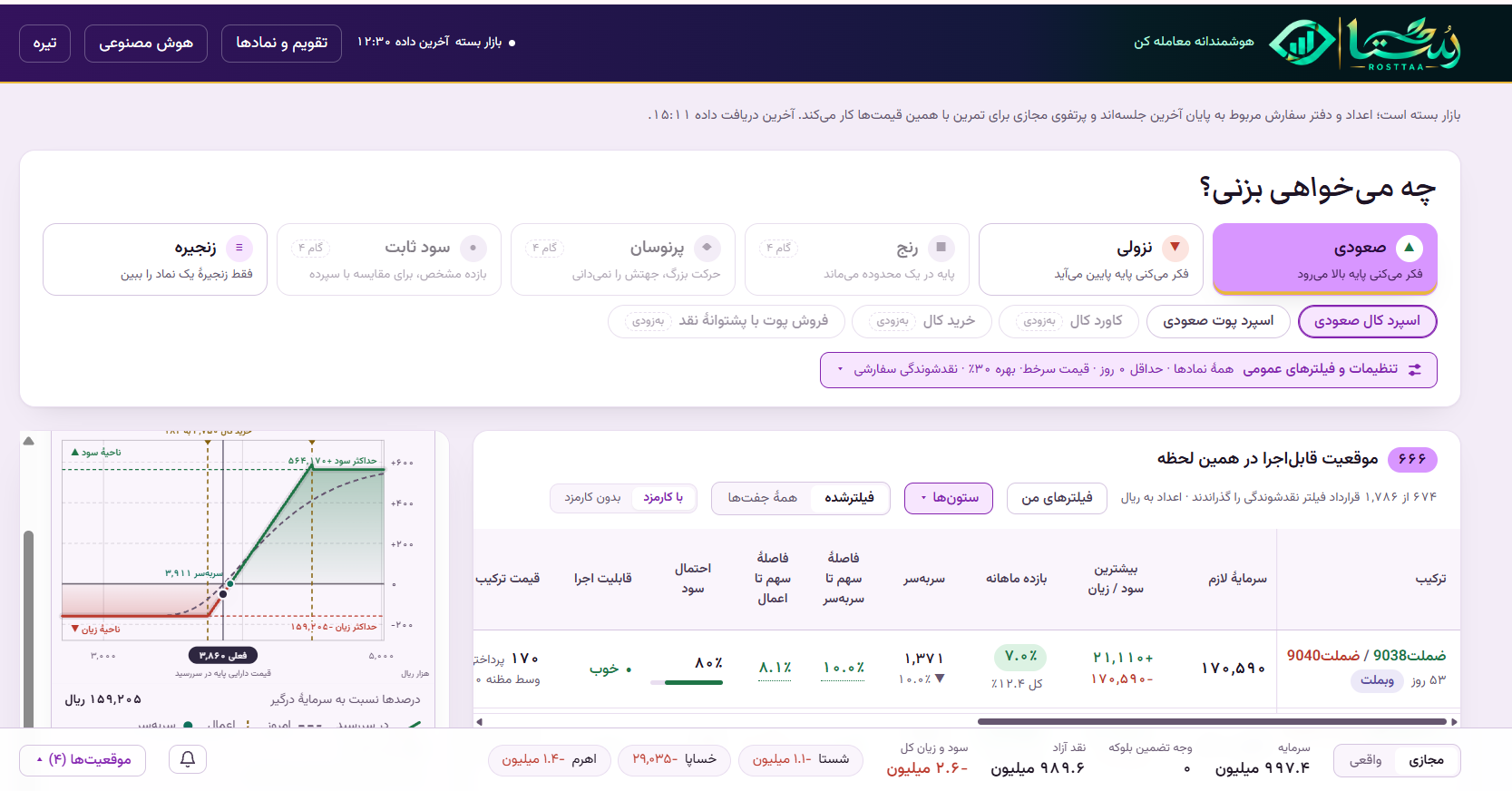Screen dimensions: 1512x791
Task: Click the square icon on the رنج card
Action: pyautogui.click(x=941, y=248)
